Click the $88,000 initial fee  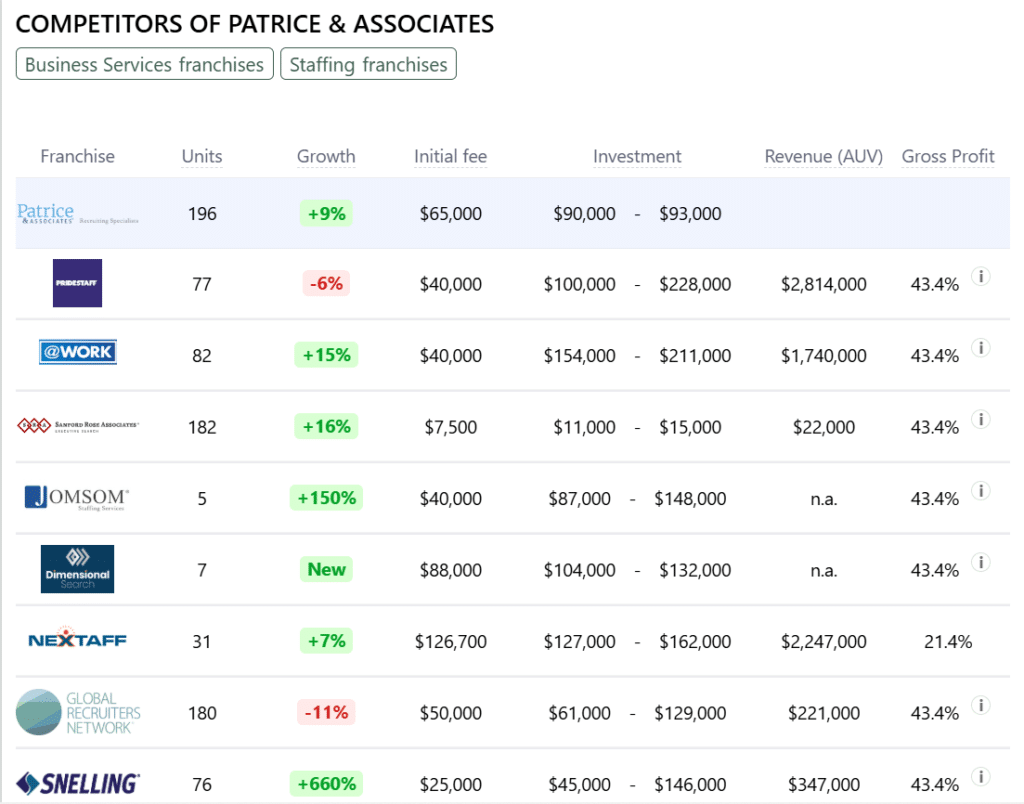pyautogui.click(x=451, y=570)
